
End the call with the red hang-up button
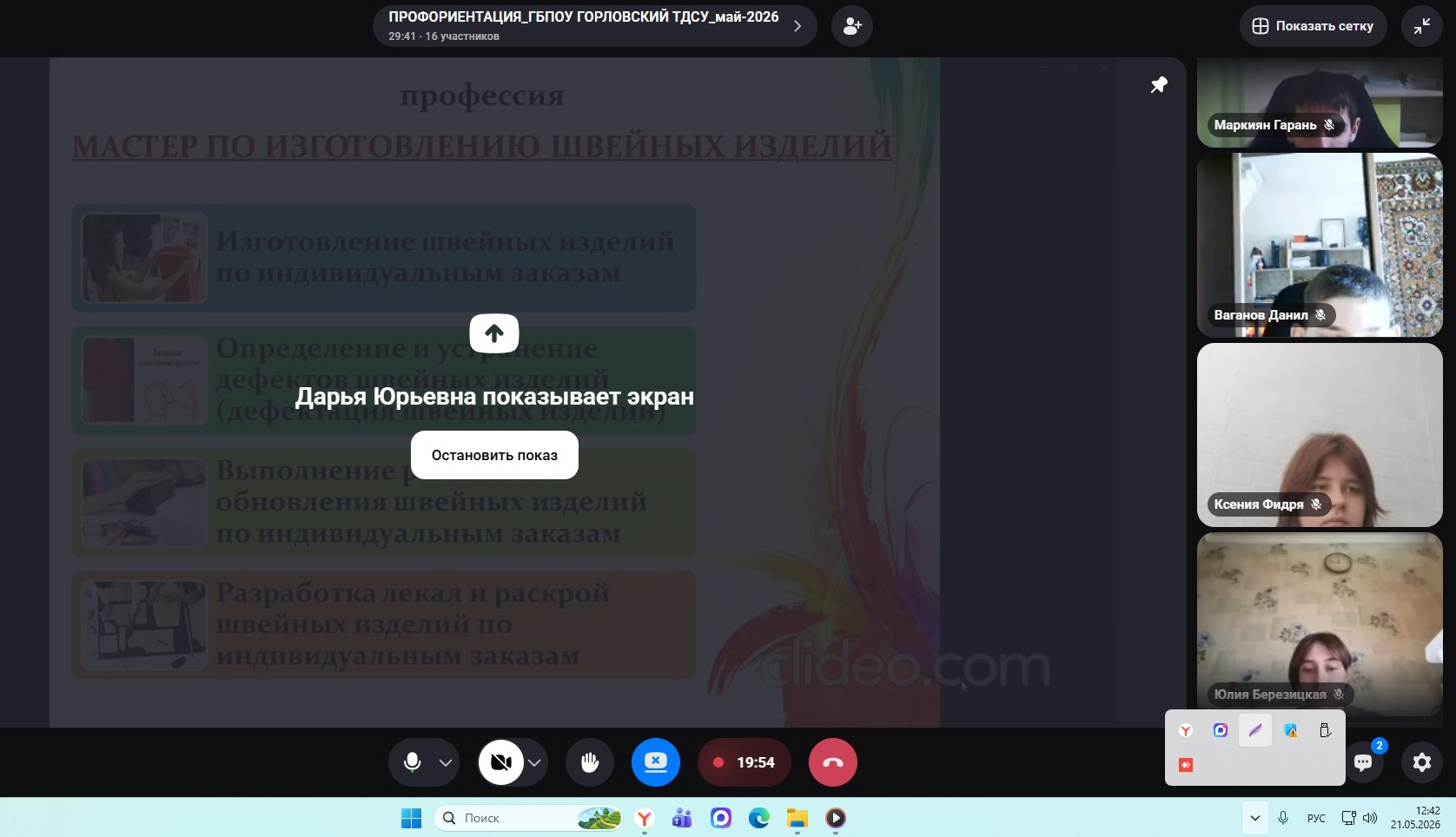[x=833, y=762]
